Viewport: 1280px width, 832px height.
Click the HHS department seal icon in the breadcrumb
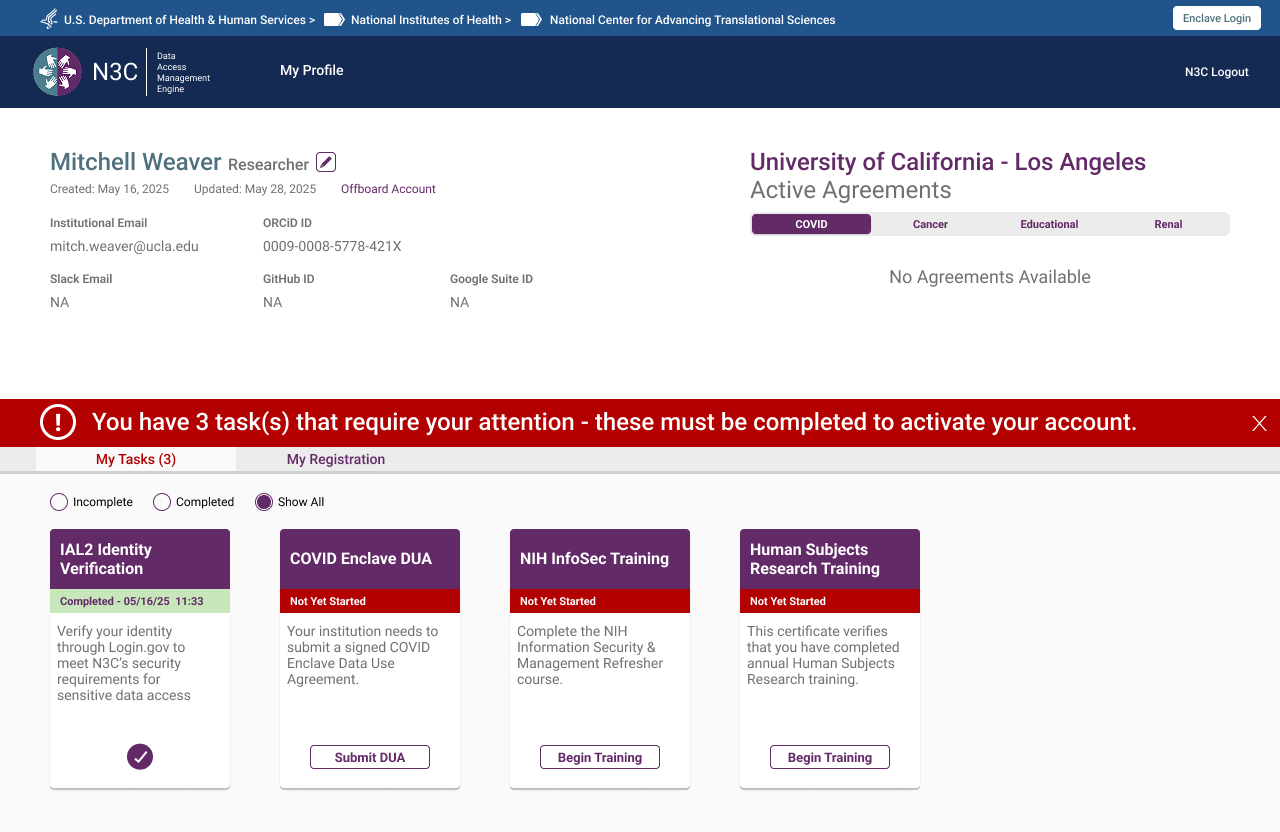(47, 18)
